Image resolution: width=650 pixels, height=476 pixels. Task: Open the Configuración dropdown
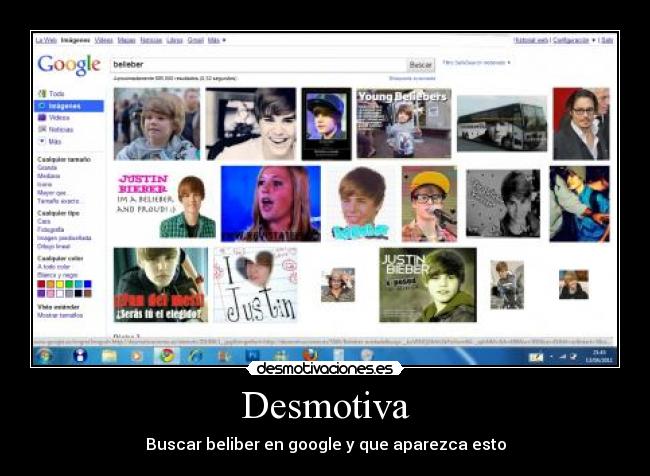tap(574, 40)
